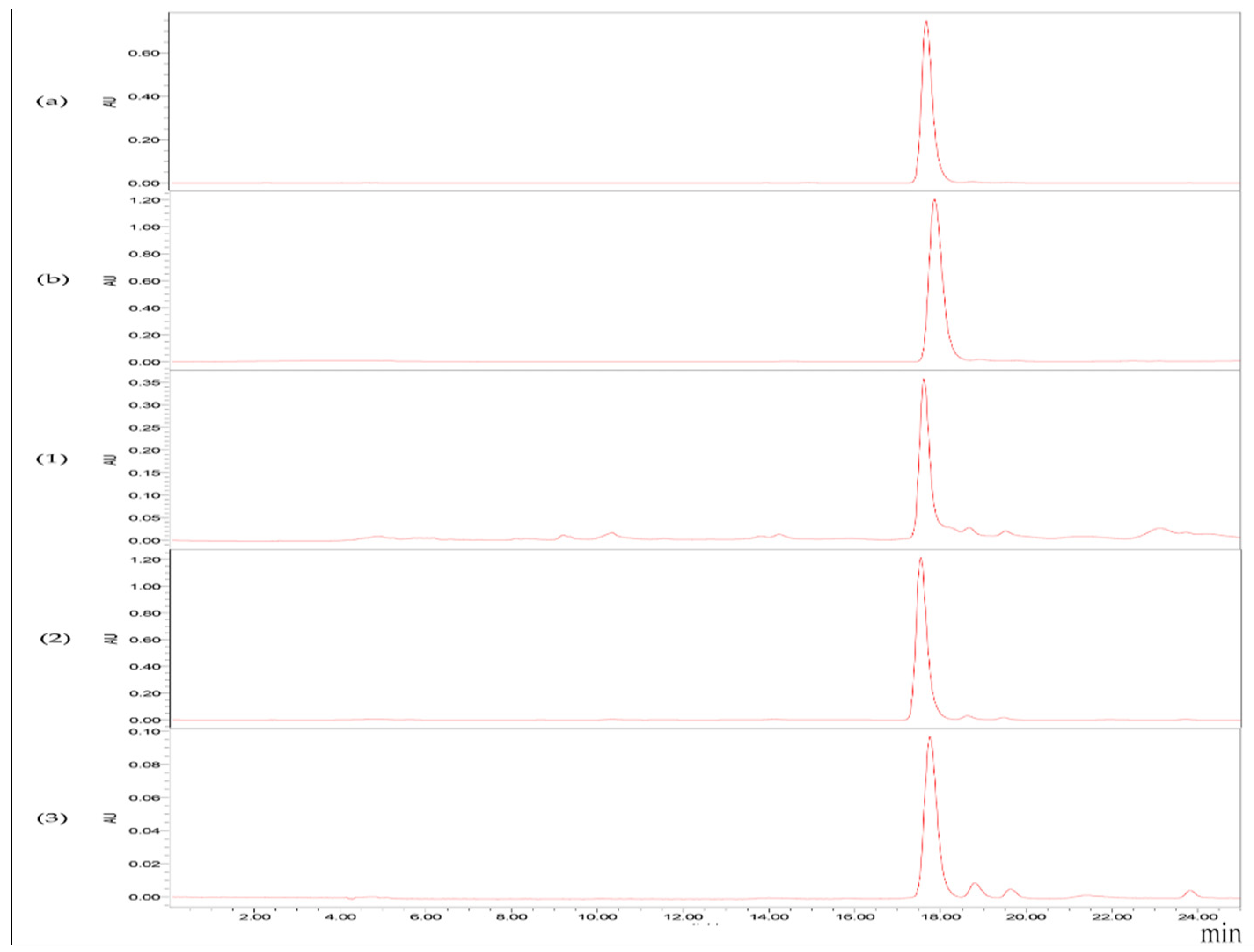Click the 2.00 tick label on time axis
The image size is (1254, 952).
[x=255, y=917]
